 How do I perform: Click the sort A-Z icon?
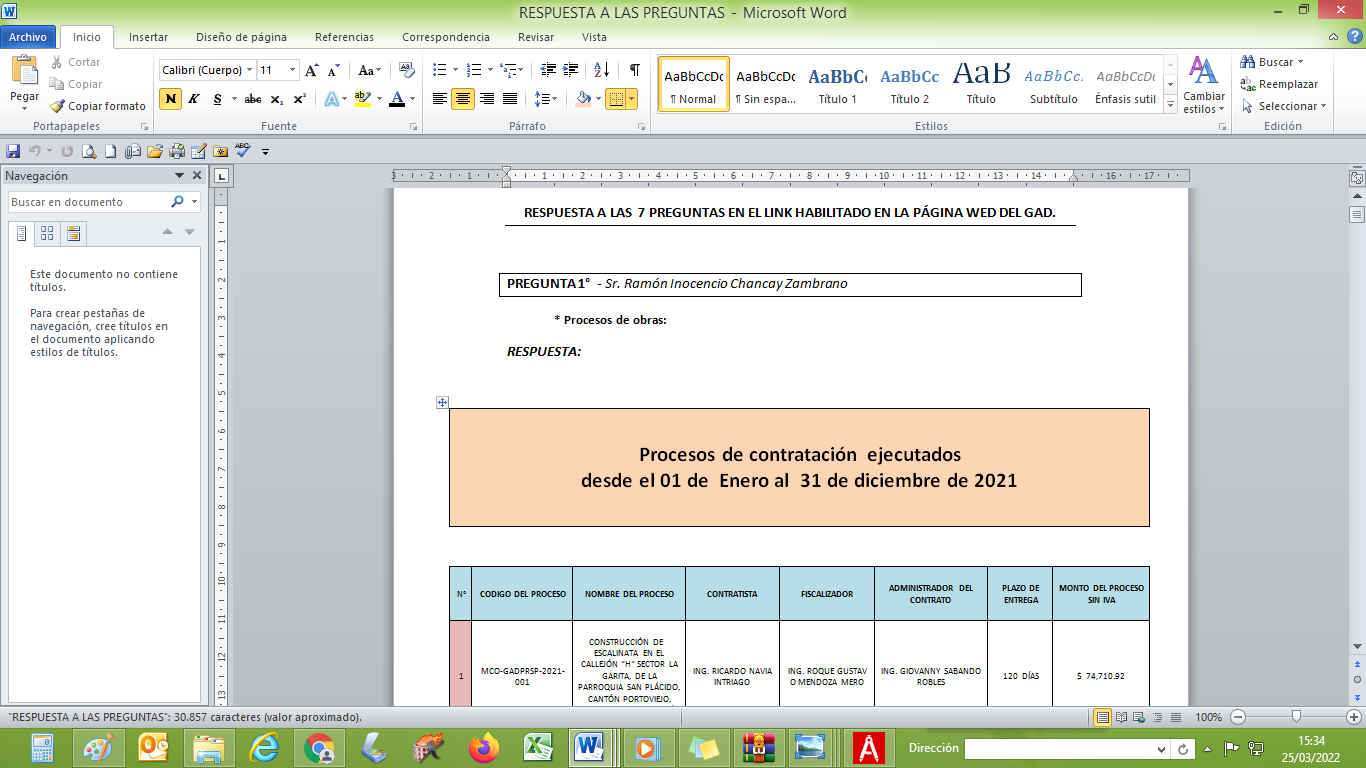(x=601, y=70)
